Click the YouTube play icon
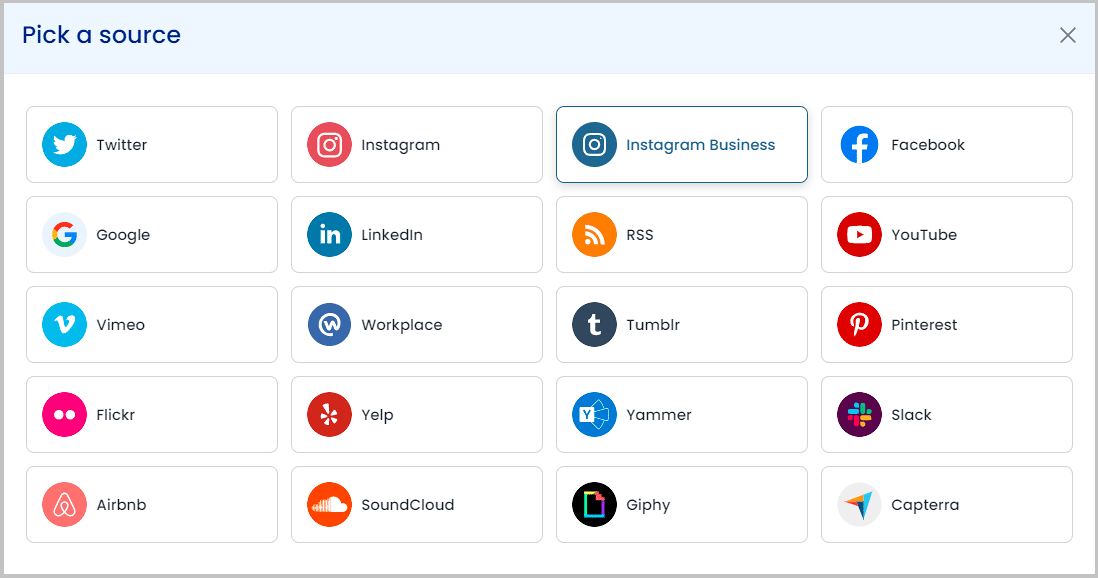This screenshot has width=1098, height=578. (x=859, y=235)
